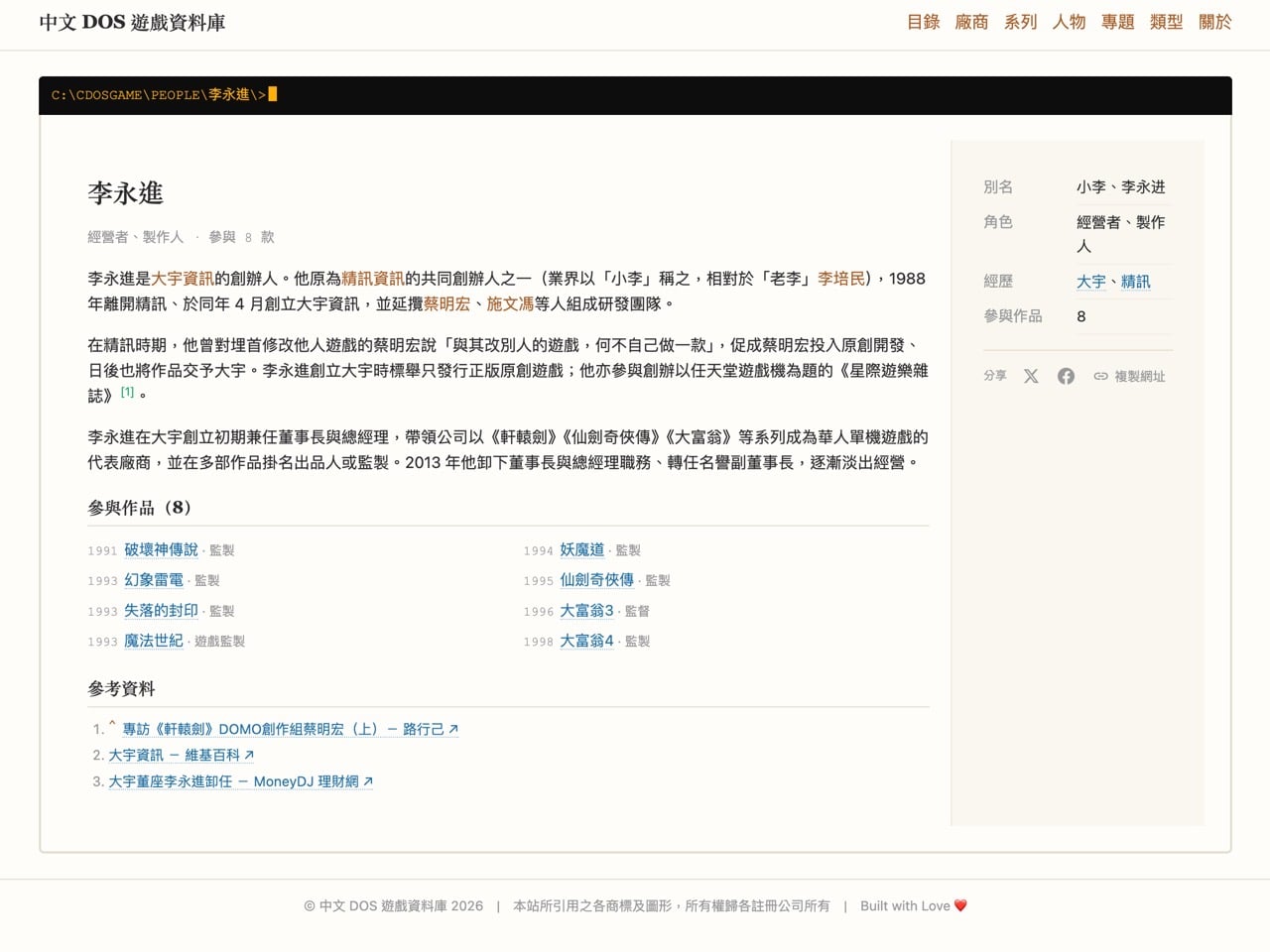Image resolution: width=1270 pixels, height=952 pixels.
Task: Open the 關於 nav item
Action: [1214, 22]
